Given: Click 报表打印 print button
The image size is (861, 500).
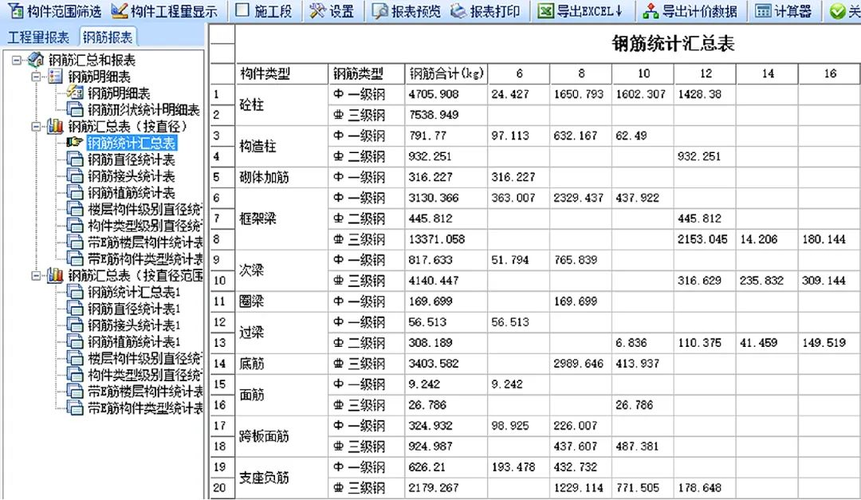Looking at the screenshot, I should coord(485,10).
